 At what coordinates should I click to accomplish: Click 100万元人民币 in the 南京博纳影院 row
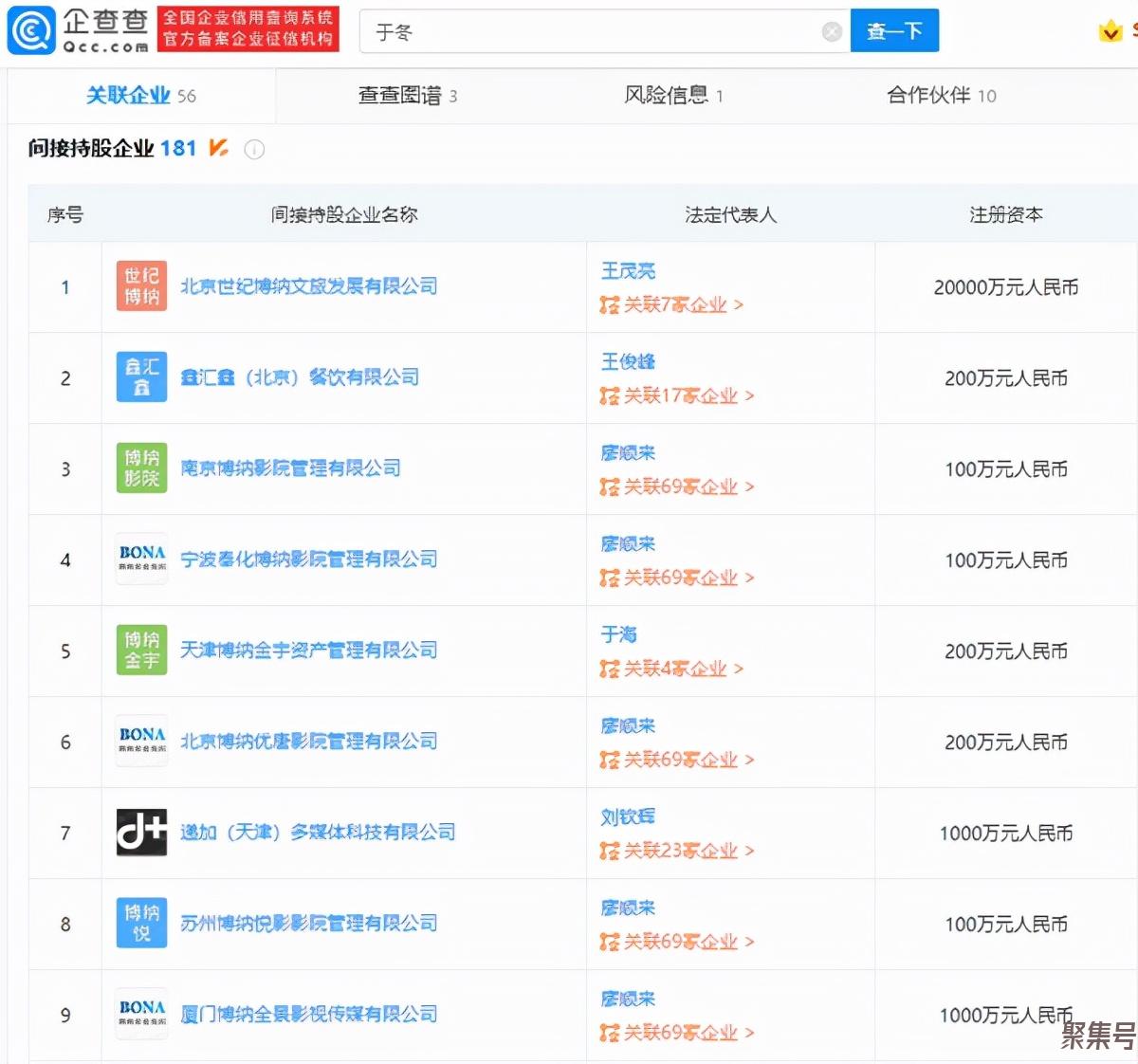(x=1006, y=469)
